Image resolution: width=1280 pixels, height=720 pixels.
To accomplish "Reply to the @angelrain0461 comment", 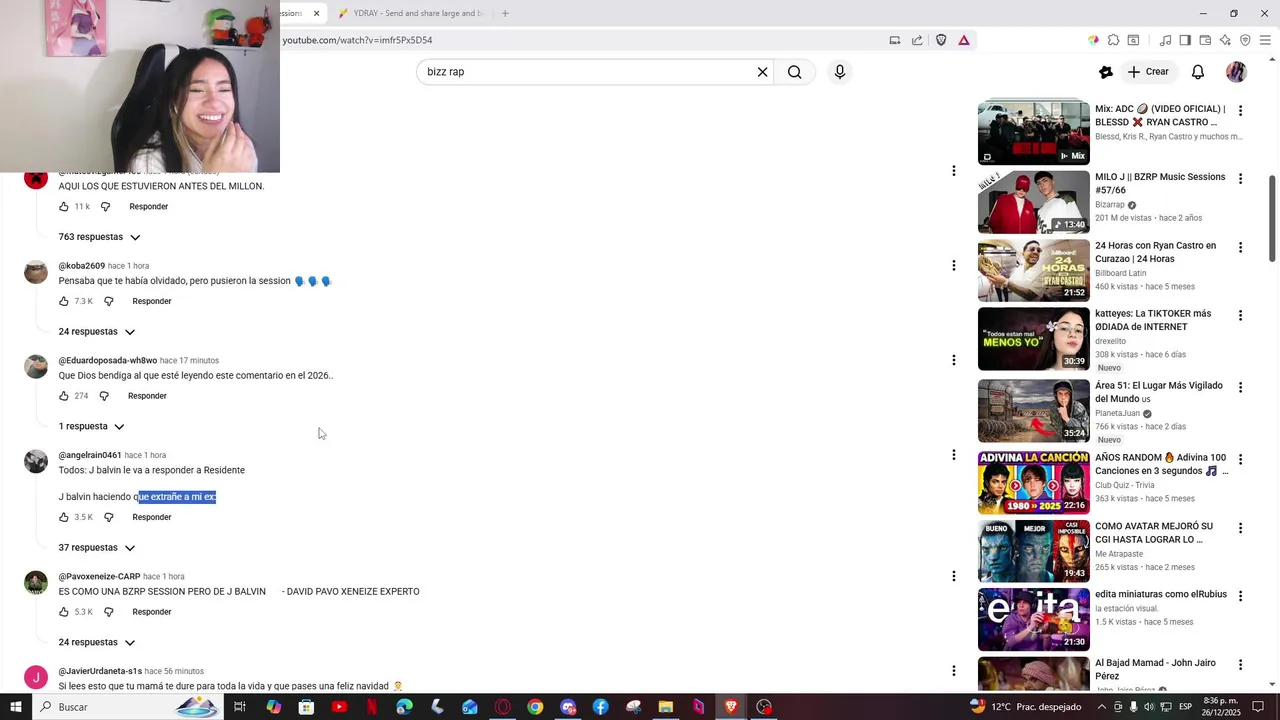I will (x=152, y=517).
